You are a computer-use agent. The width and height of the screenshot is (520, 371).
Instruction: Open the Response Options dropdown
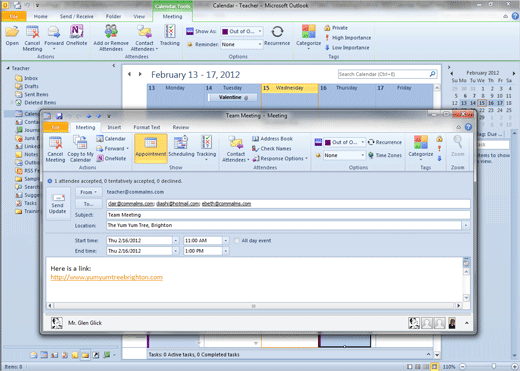[280, 159]
